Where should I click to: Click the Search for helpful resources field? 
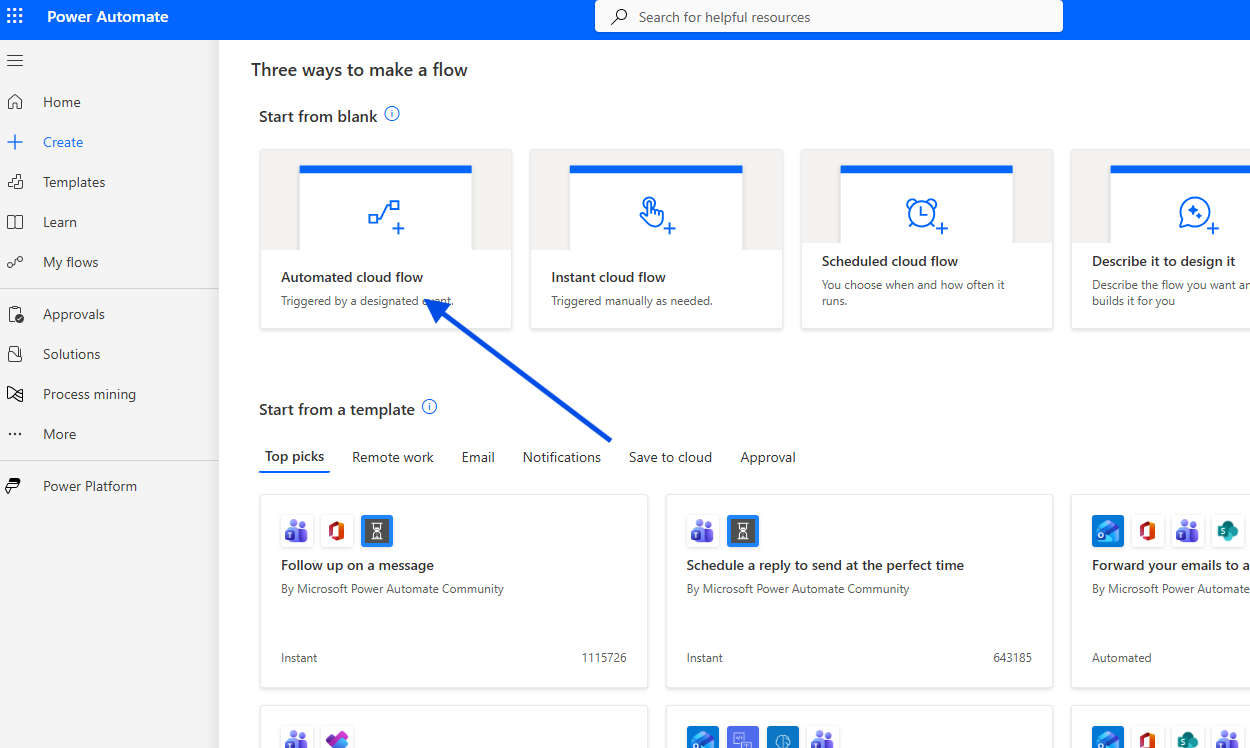pyautogui.click(x=840, y=17)
